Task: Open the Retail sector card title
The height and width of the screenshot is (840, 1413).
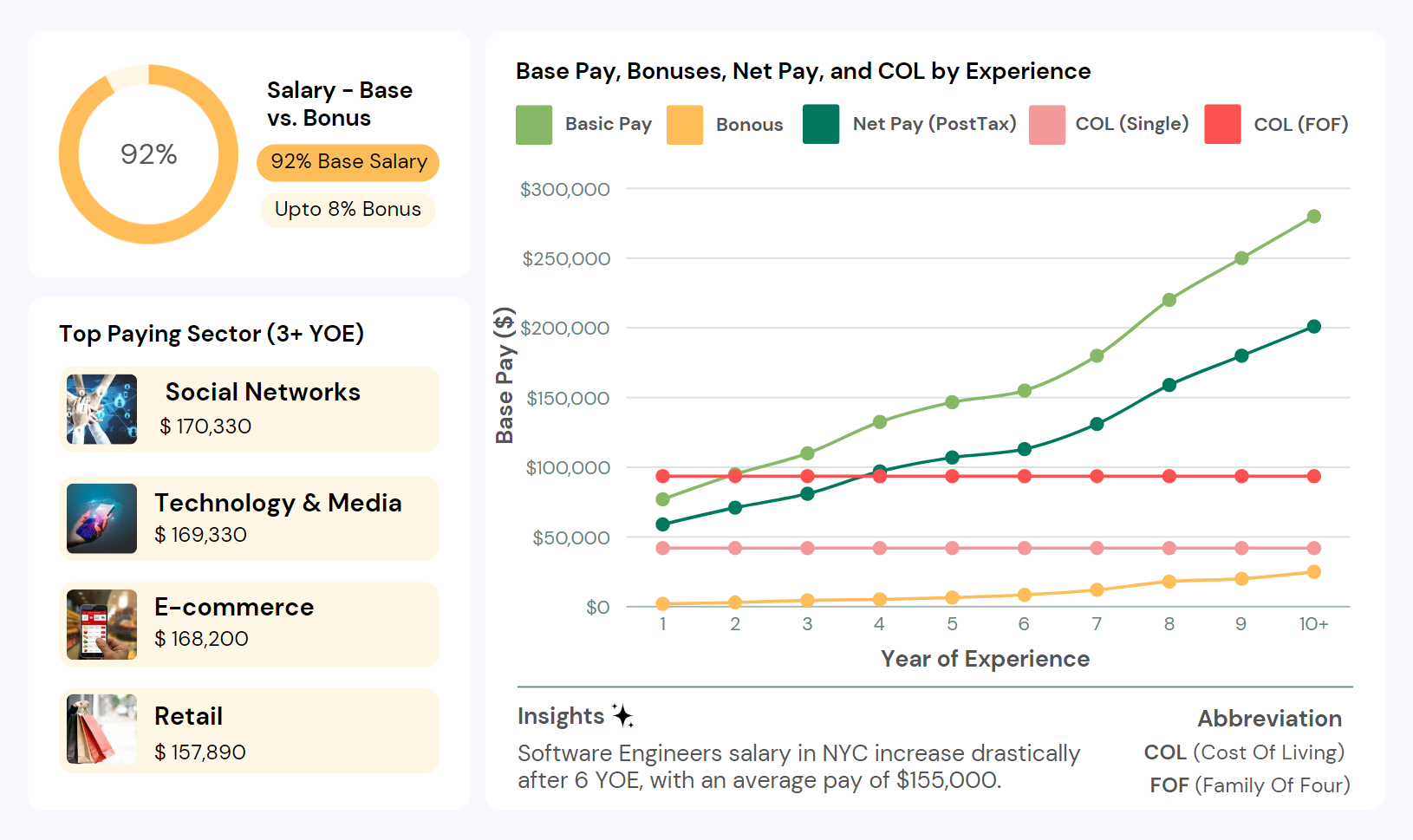Action: [188, 717]
